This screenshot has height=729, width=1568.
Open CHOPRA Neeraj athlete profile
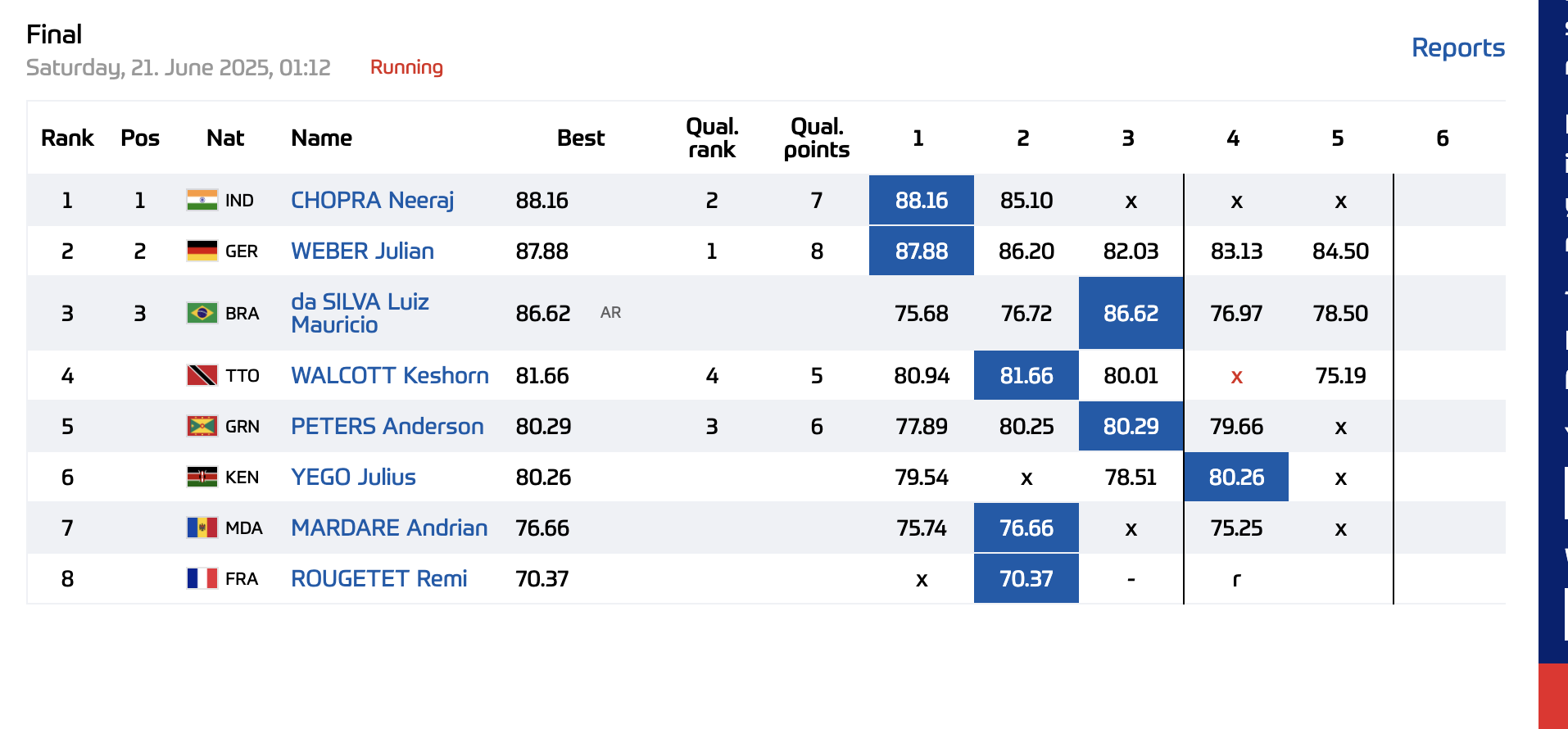372,200
